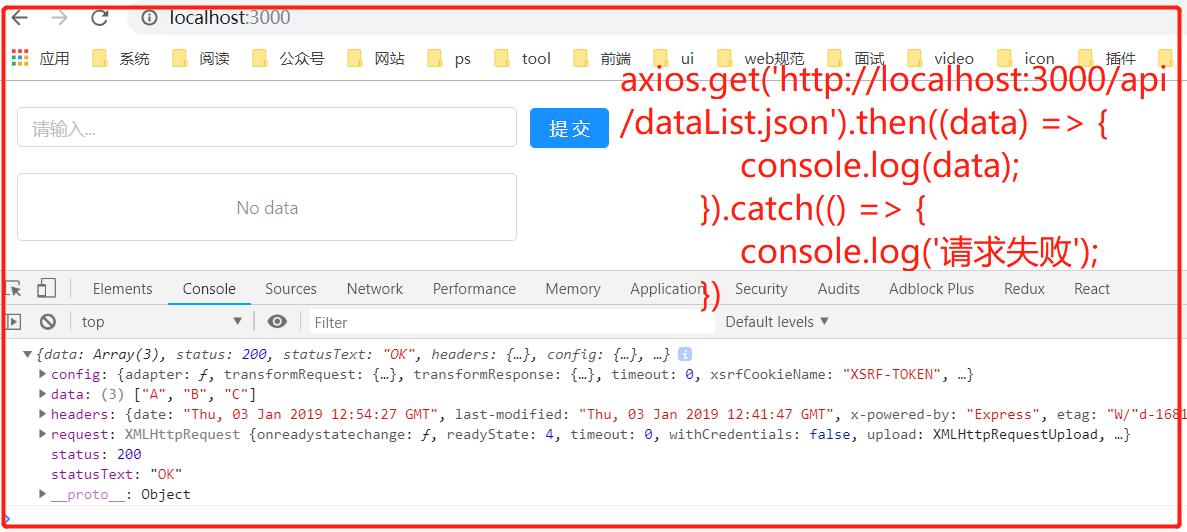Collapse the logged response object arrow
Viewport: 1187px width, 532px height.
click(x=28, y=353)
